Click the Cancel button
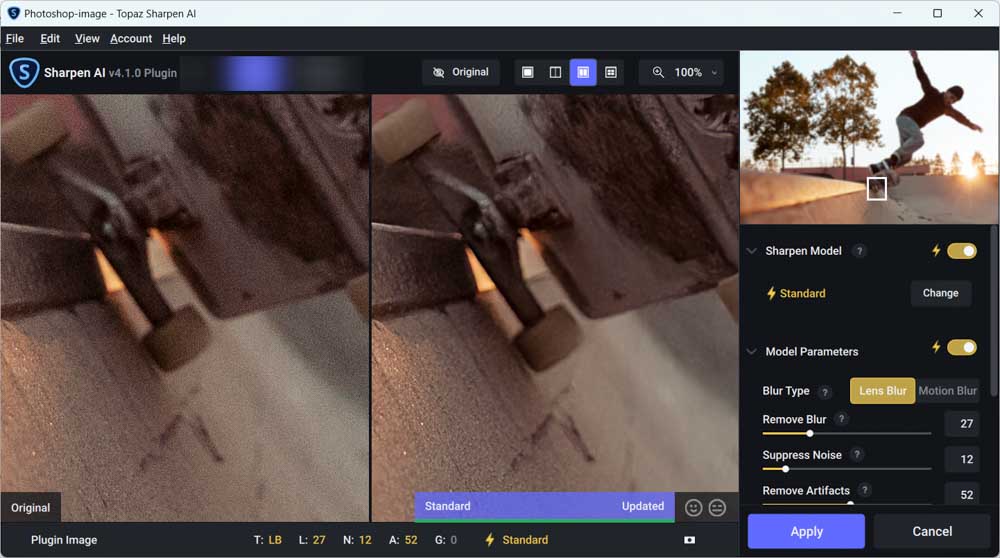 tap(932, 531)
